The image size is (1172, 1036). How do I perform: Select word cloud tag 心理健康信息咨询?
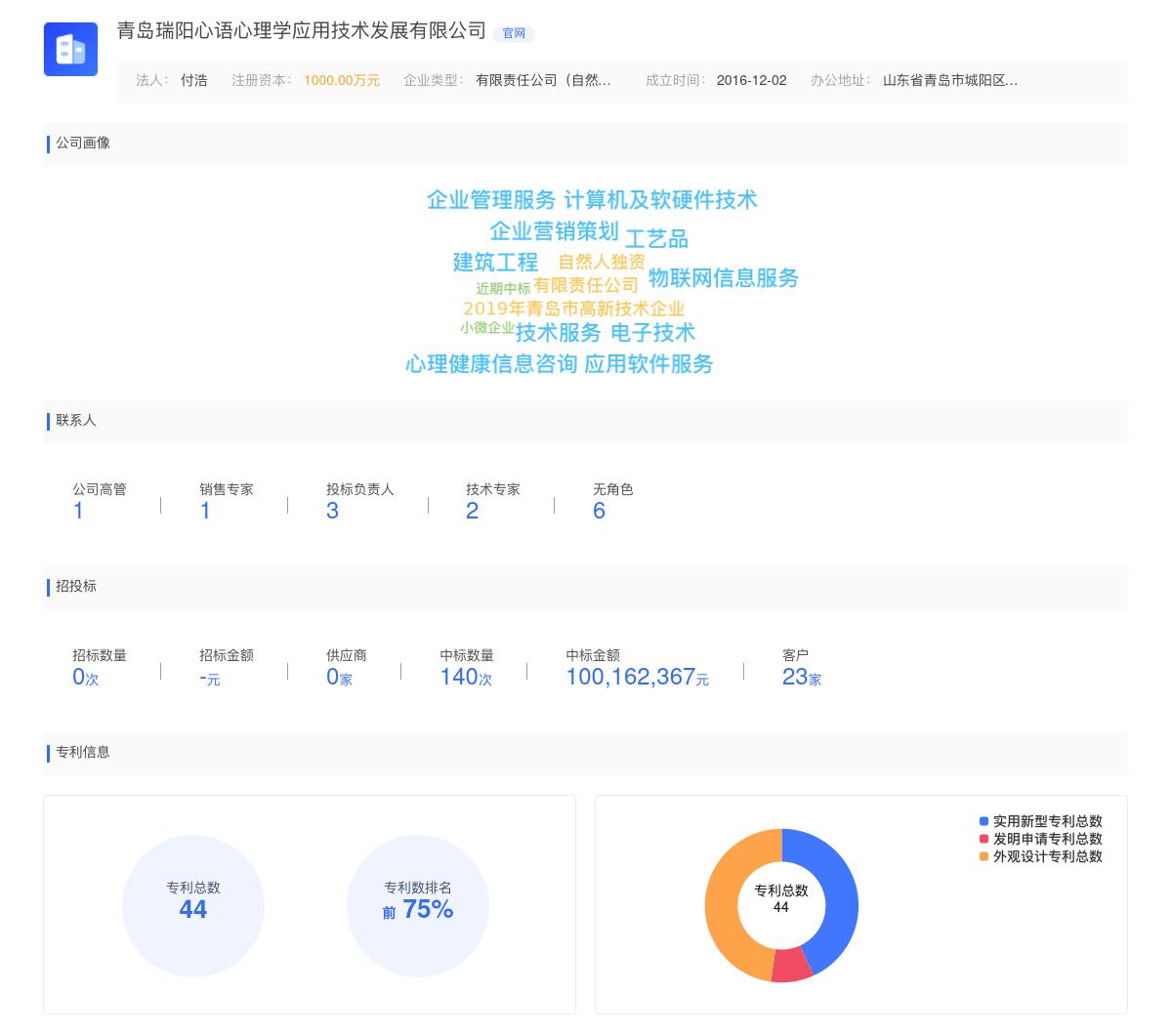(x=491, y=364)
